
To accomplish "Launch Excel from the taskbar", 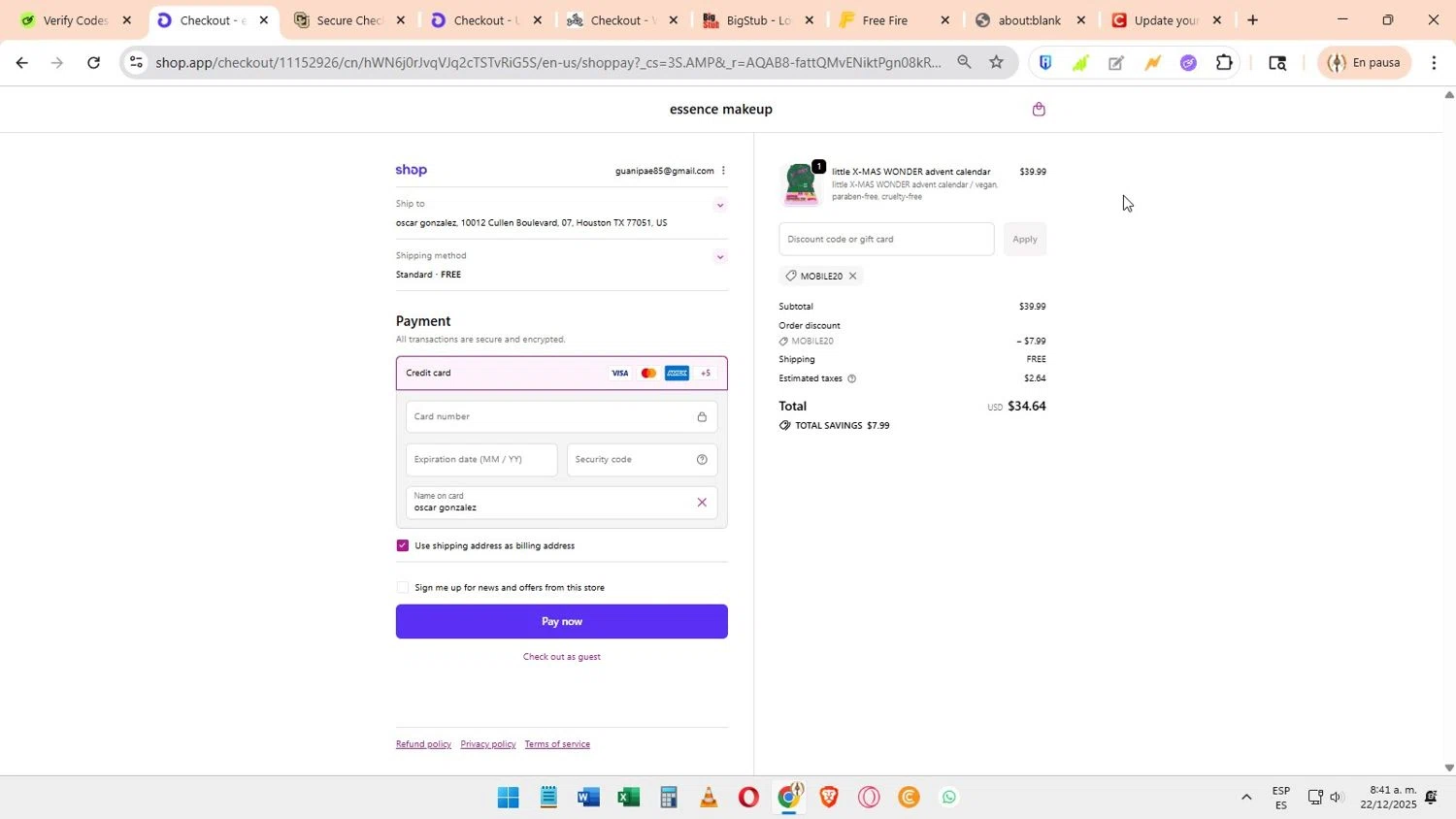I will coord(628,798).
